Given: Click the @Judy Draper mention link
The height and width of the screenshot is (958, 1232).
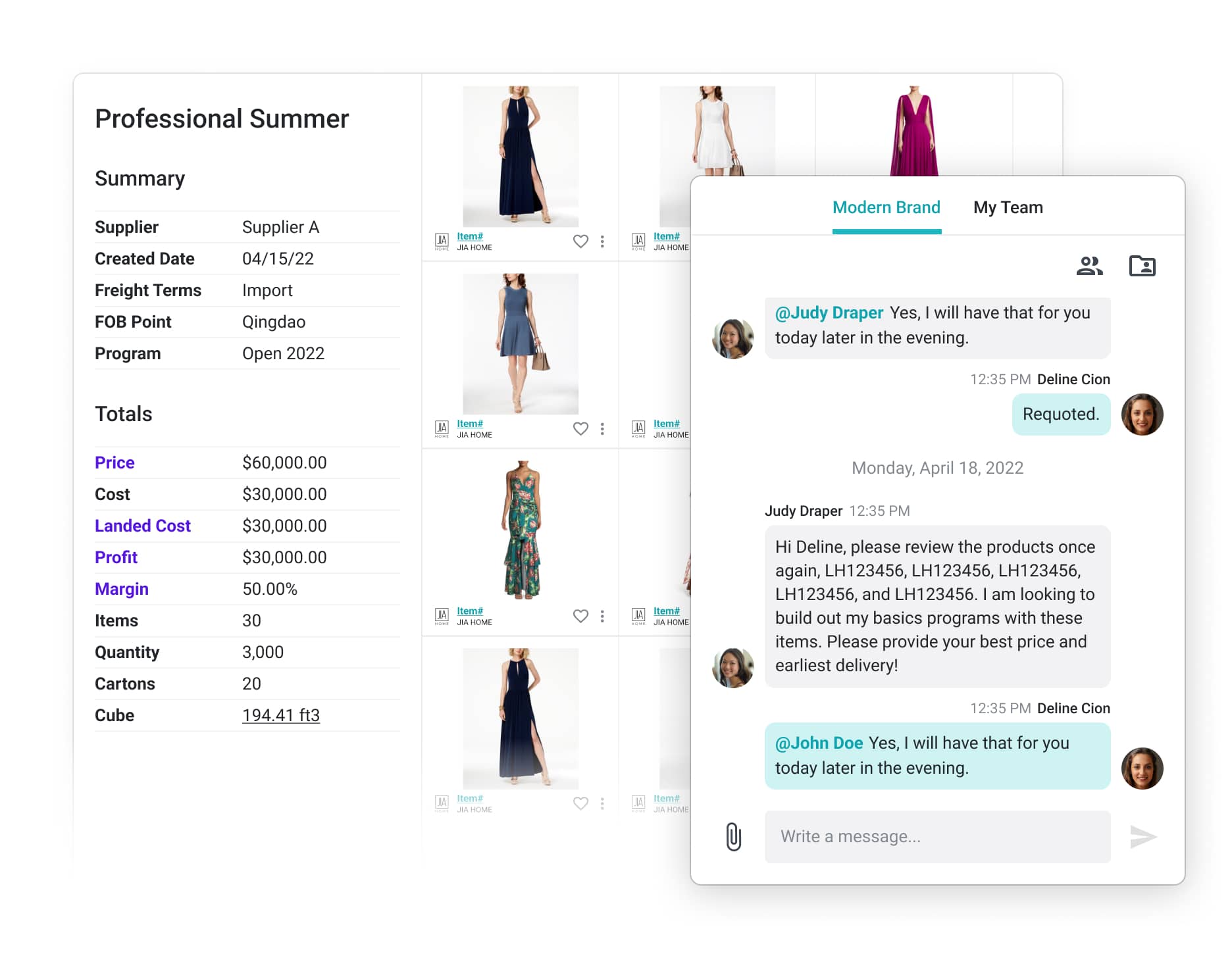Looking at the screenshot, I should [829, 313].
